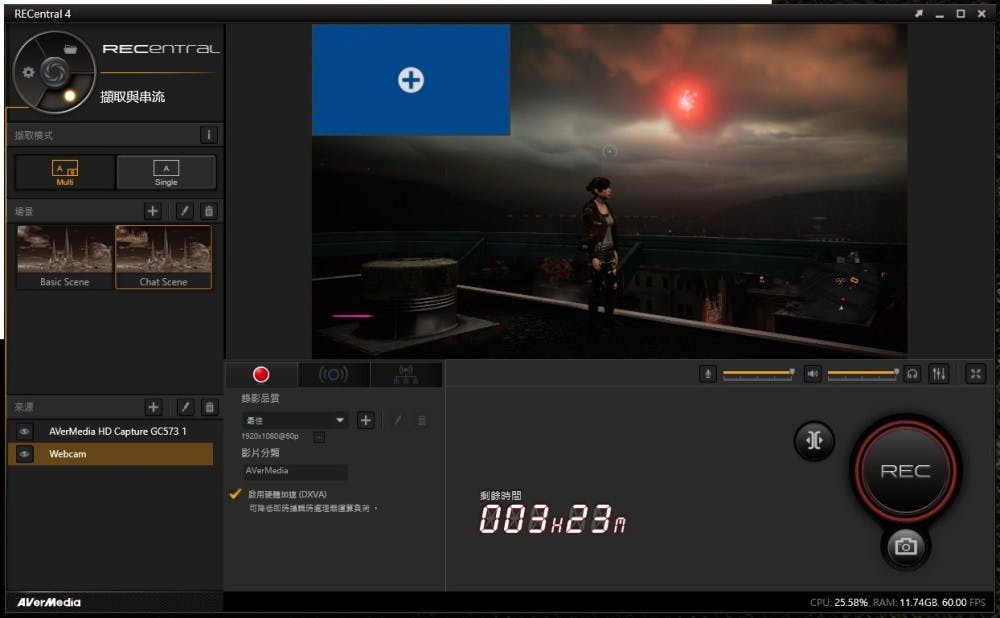The image size is (1000, 618).
Task: Open the file folder in circular menu
Action: click(70, 48)
